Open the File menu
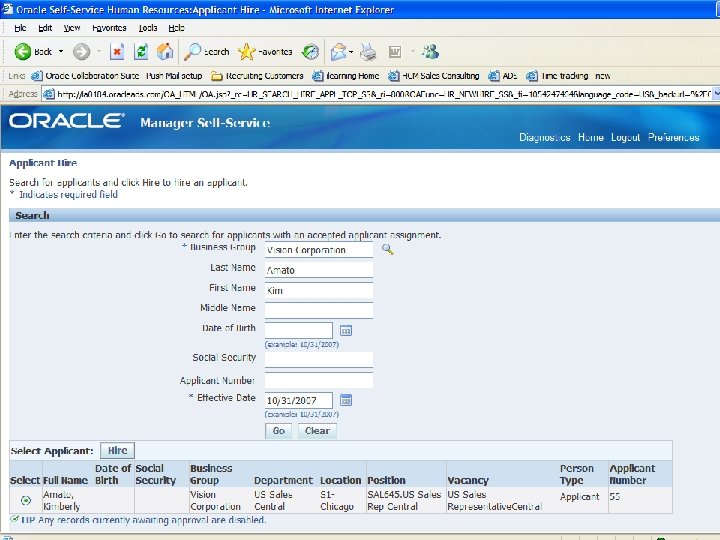The width and height of the screenshot is (720, 540). click(20, 28)
